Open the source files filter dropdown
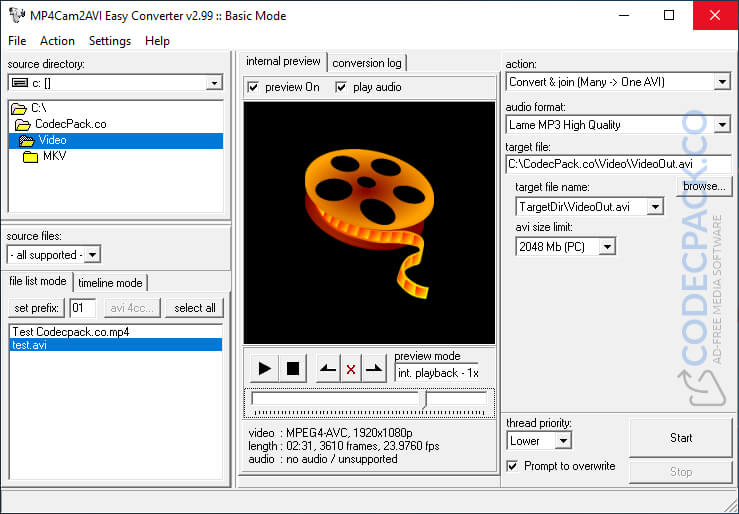 [x=92, y=255]
